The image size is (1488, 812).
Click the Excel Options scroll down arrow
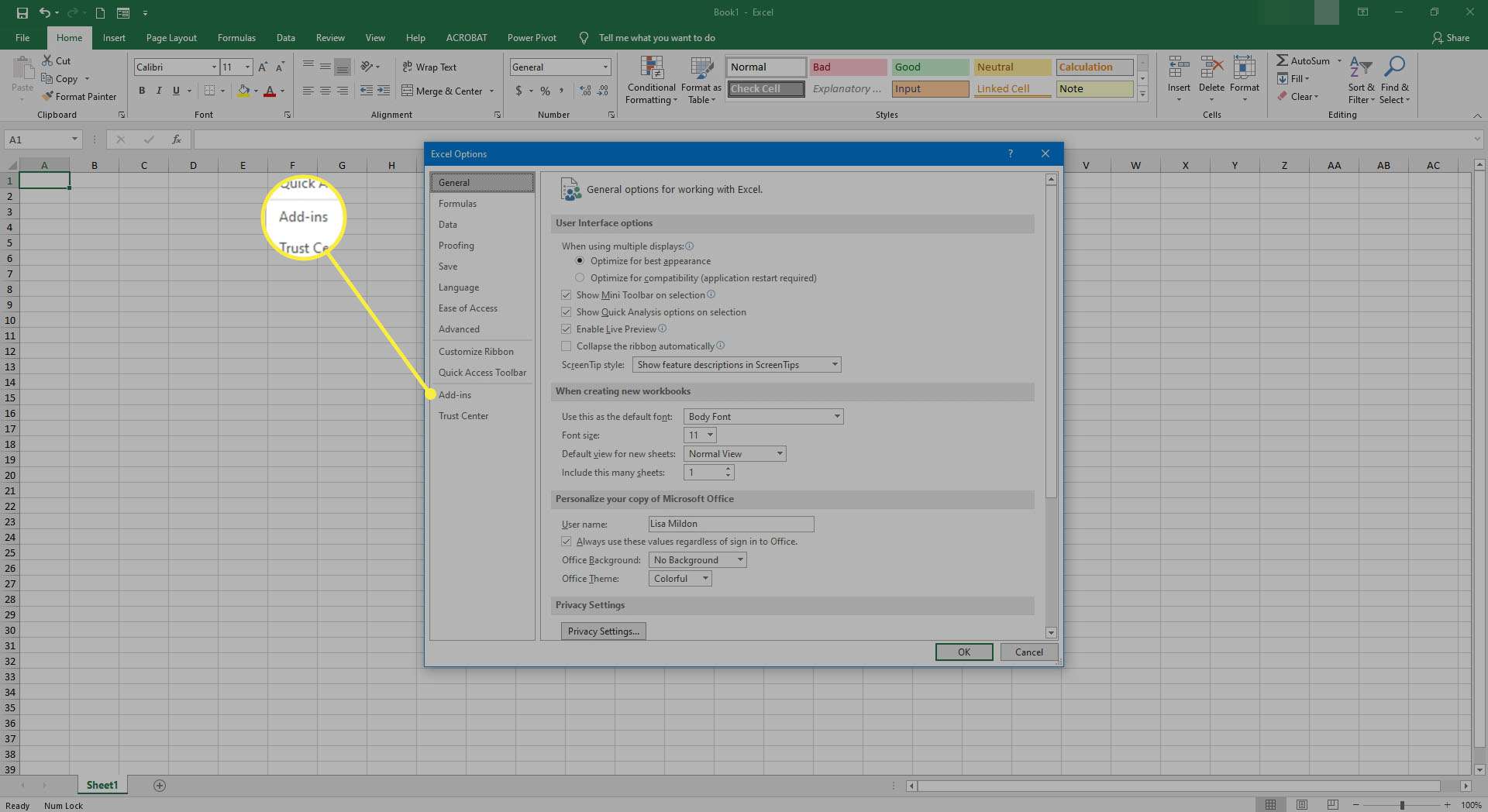coord(1051,632)
